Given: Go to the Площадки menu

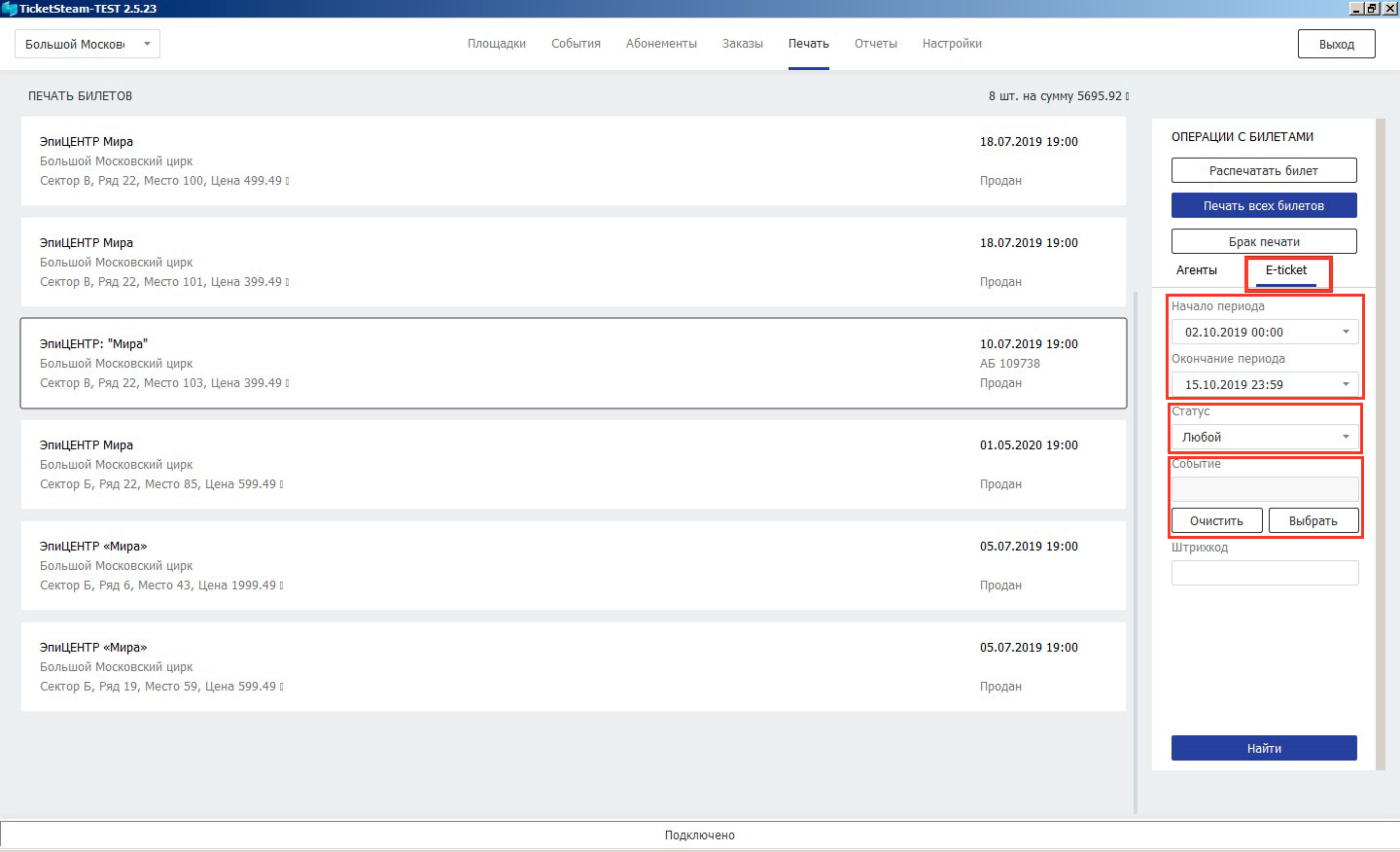Looking at the screenshot, I should coord(497,44).
